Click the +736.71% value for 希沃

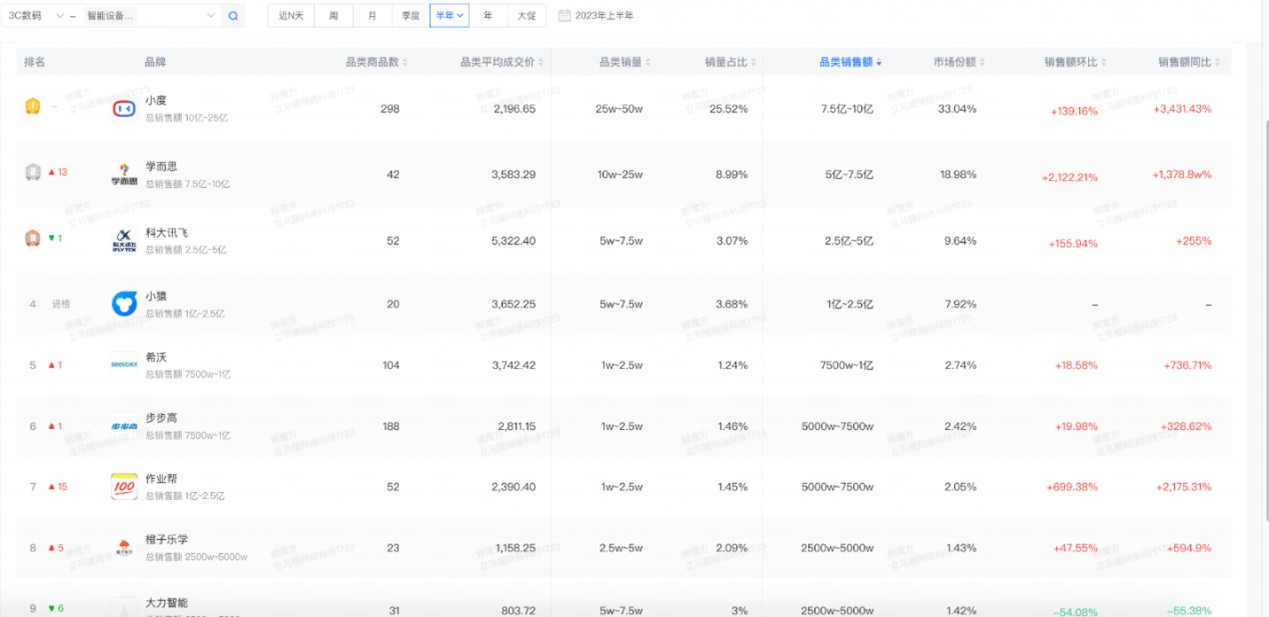point(1186,365)
